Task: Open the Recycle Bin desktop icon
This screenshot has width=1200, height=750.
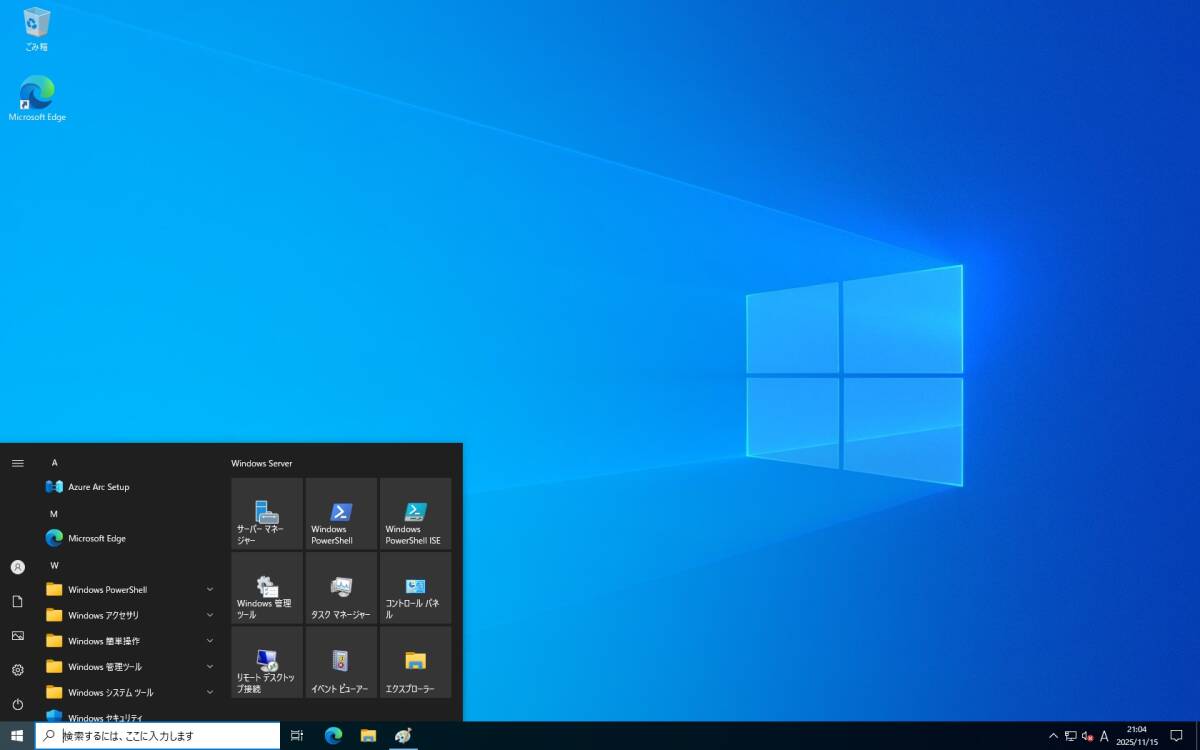Action: point(37,29)
